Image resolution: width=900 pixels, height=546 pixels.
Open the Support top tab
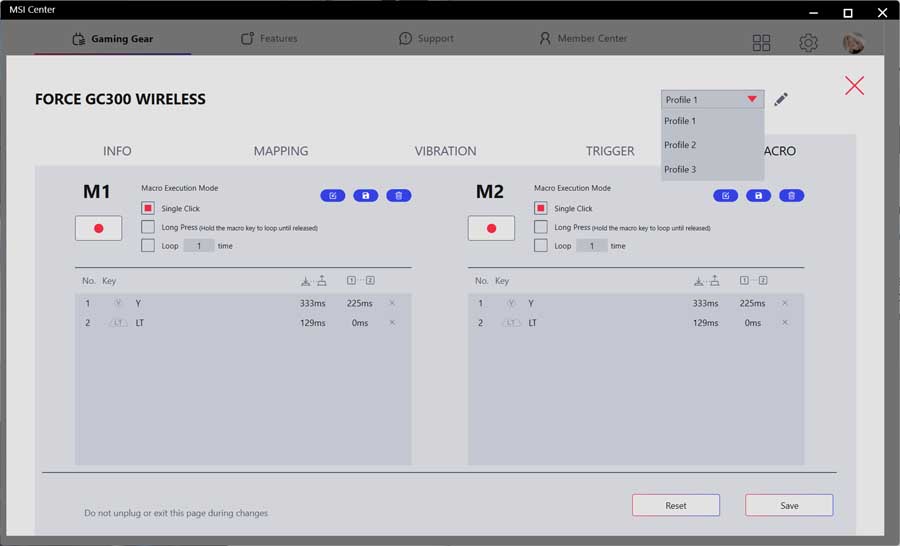[426, 38]
